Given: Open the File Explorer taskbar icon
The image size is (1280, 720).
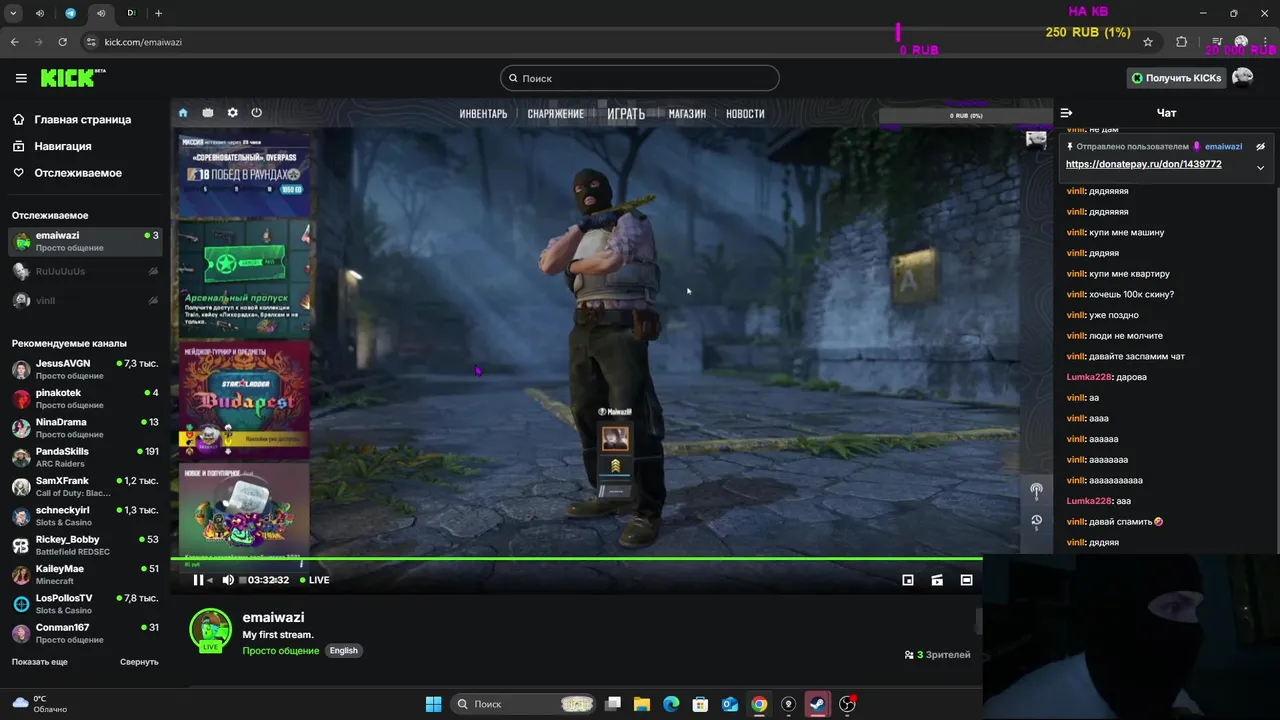Looking at the screenshot, I should click(x=642, y=704).
